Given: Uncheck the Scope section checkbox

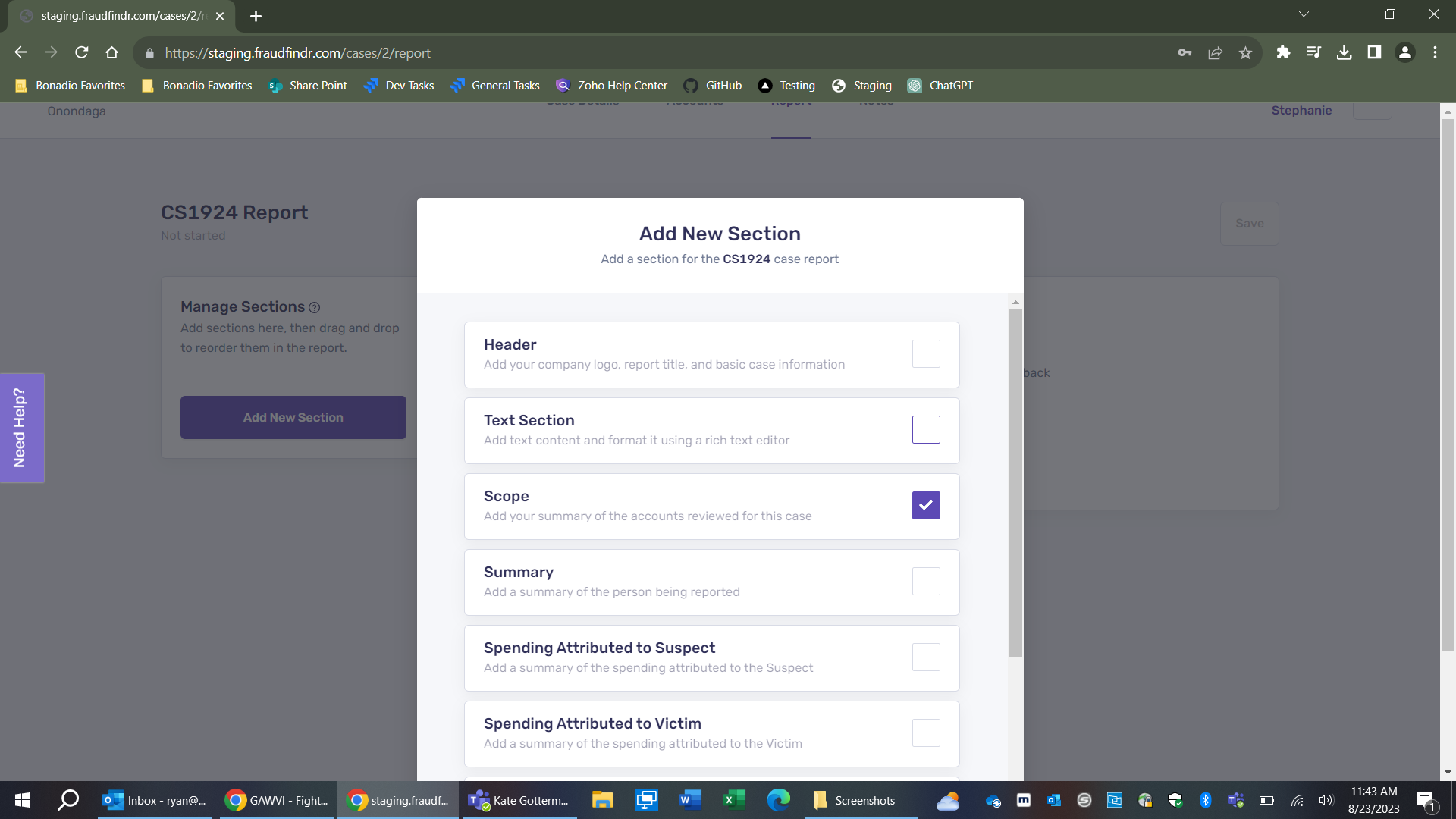Looking at the screenshot, I should point(926,506).
